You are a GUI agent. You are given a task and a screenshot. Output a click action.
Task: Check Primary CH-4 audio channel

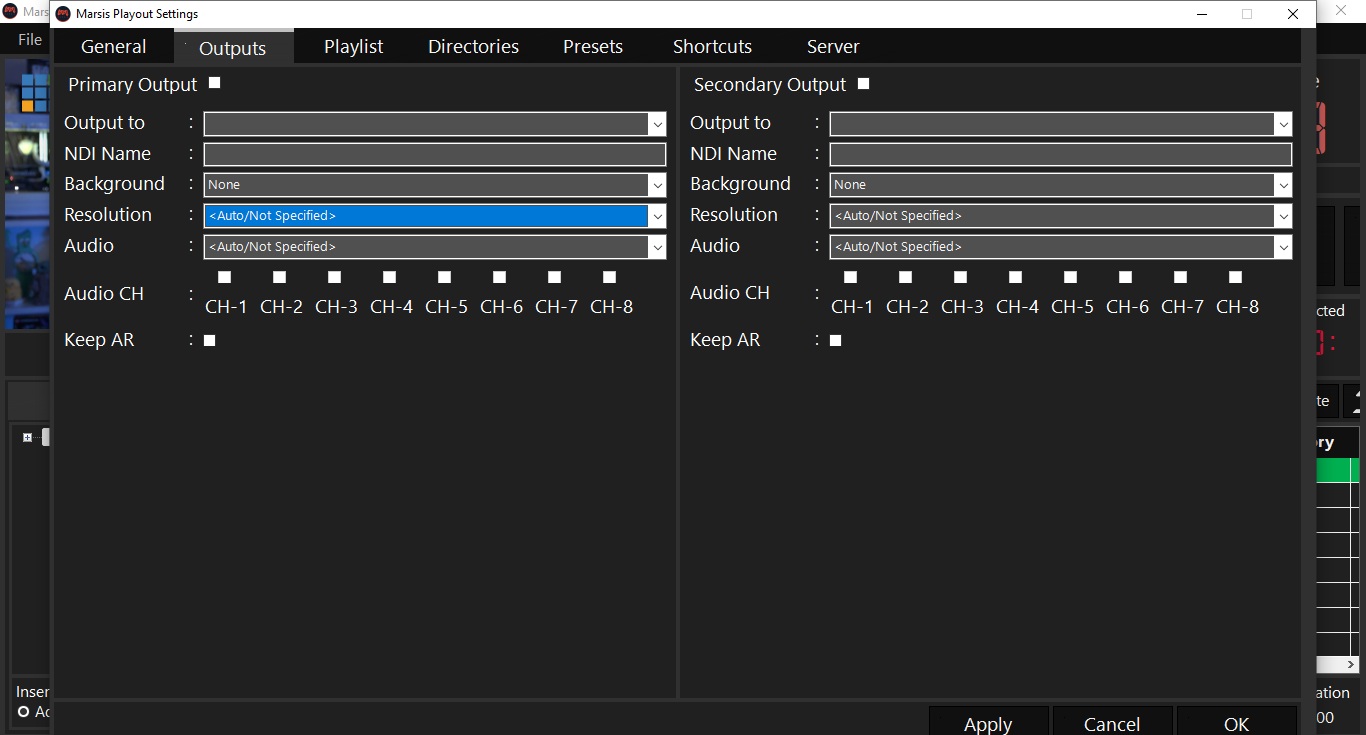coord(389,277)
